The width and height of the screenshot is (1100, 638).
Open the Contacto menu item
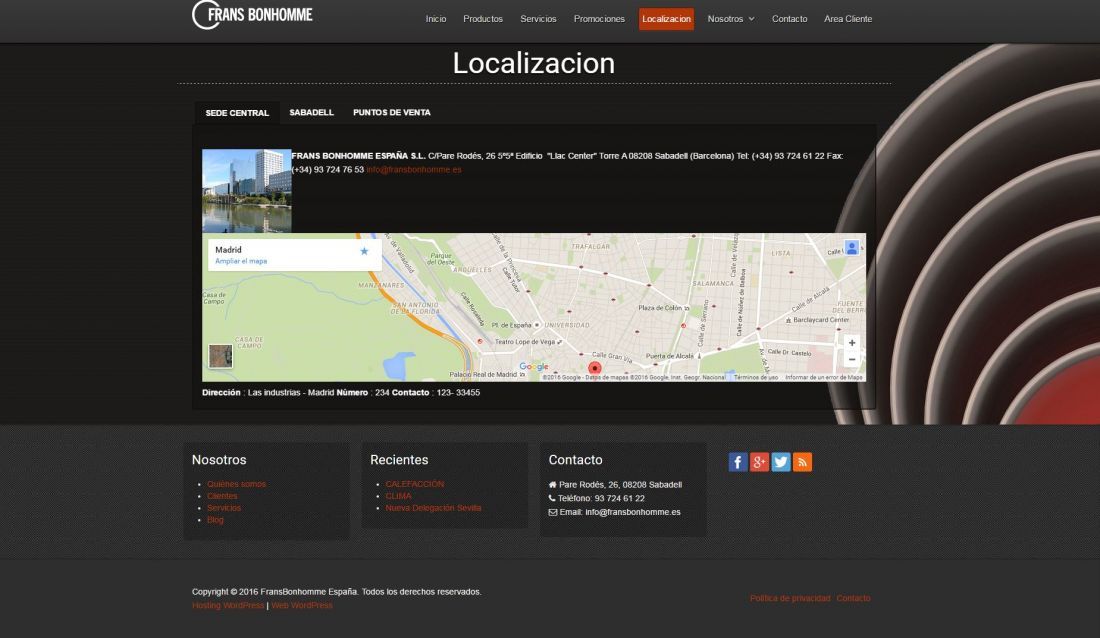pos(789,19)
